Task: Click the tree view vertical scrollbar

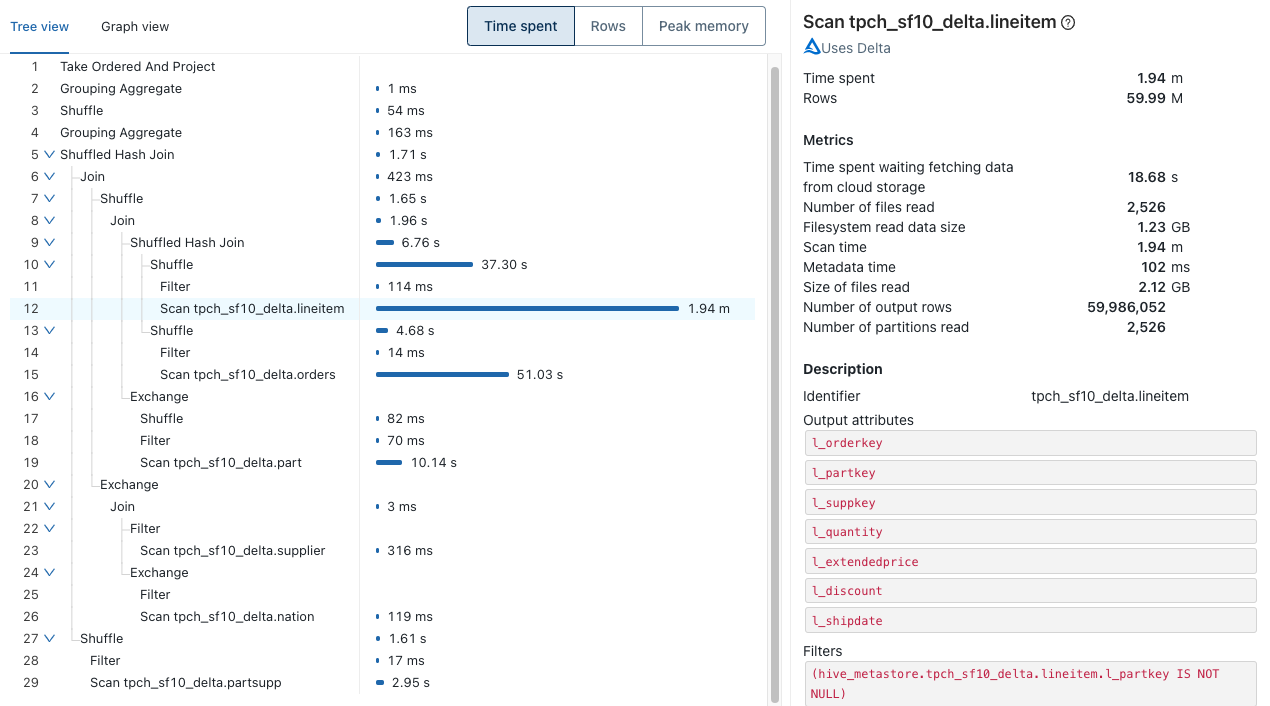Action: [774, 380]
